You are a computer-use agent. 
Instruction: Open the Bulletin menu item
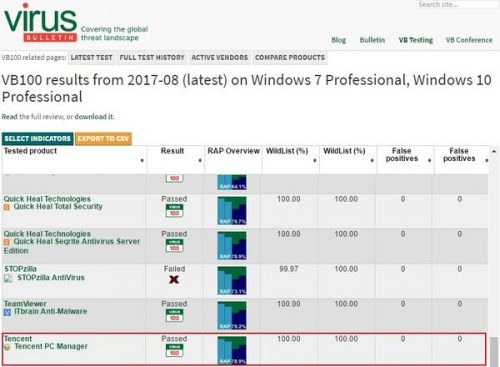372,40
